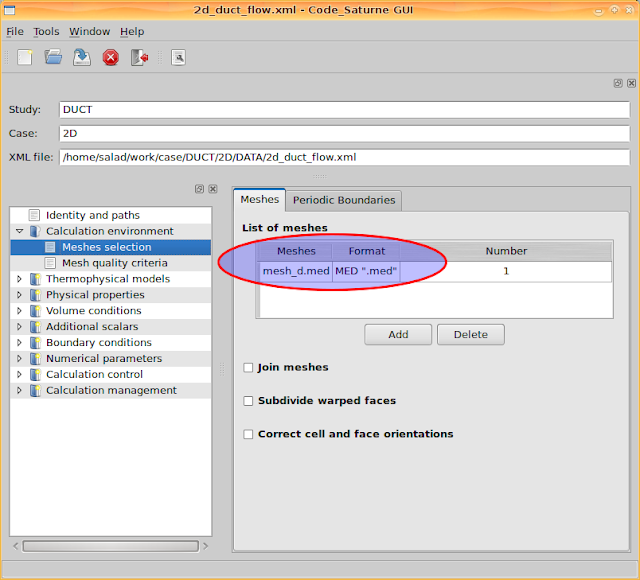
Task: Click the Boundary conditions folder icon
Action: [x=36, y=342]
